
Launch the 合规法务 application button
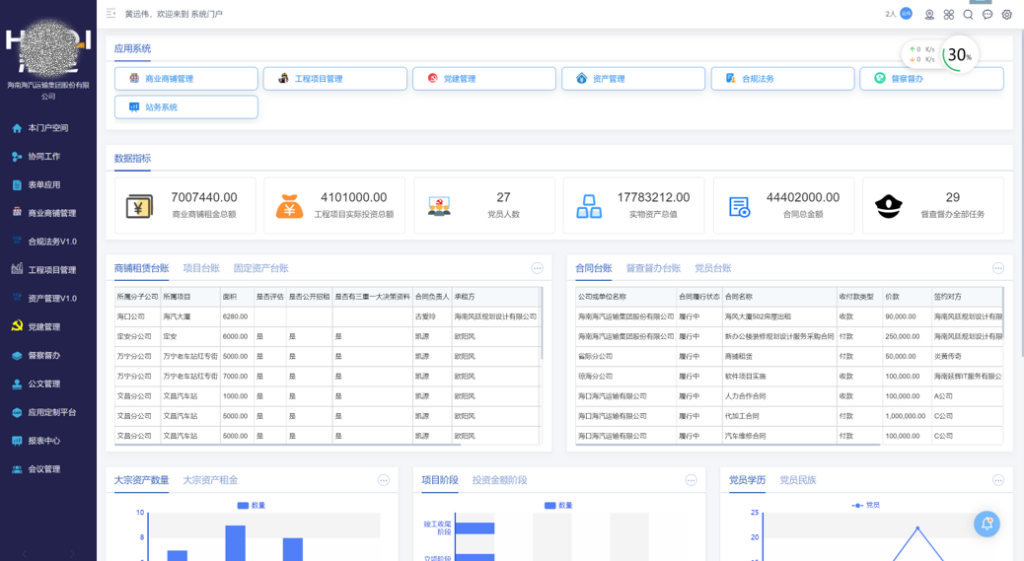tap(782, 78)
